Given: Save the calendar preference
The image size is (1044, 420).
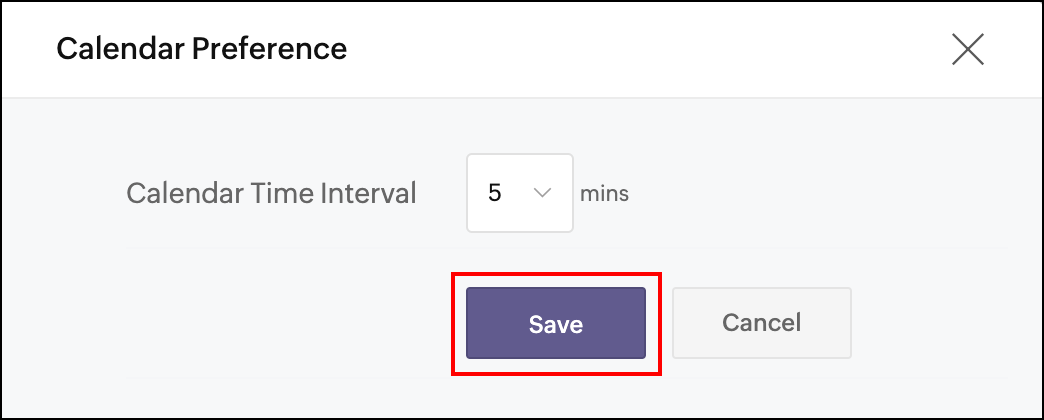Looking at the screenshot, I should [x=556, y=323].
